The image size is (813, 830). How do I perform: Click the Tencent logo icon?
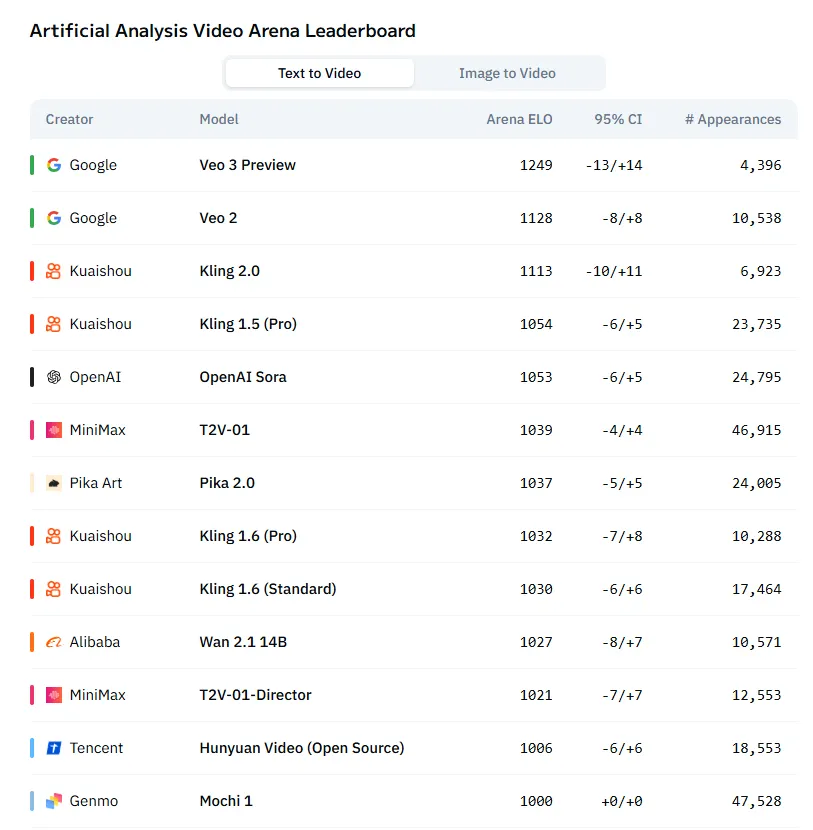[54, 748]
